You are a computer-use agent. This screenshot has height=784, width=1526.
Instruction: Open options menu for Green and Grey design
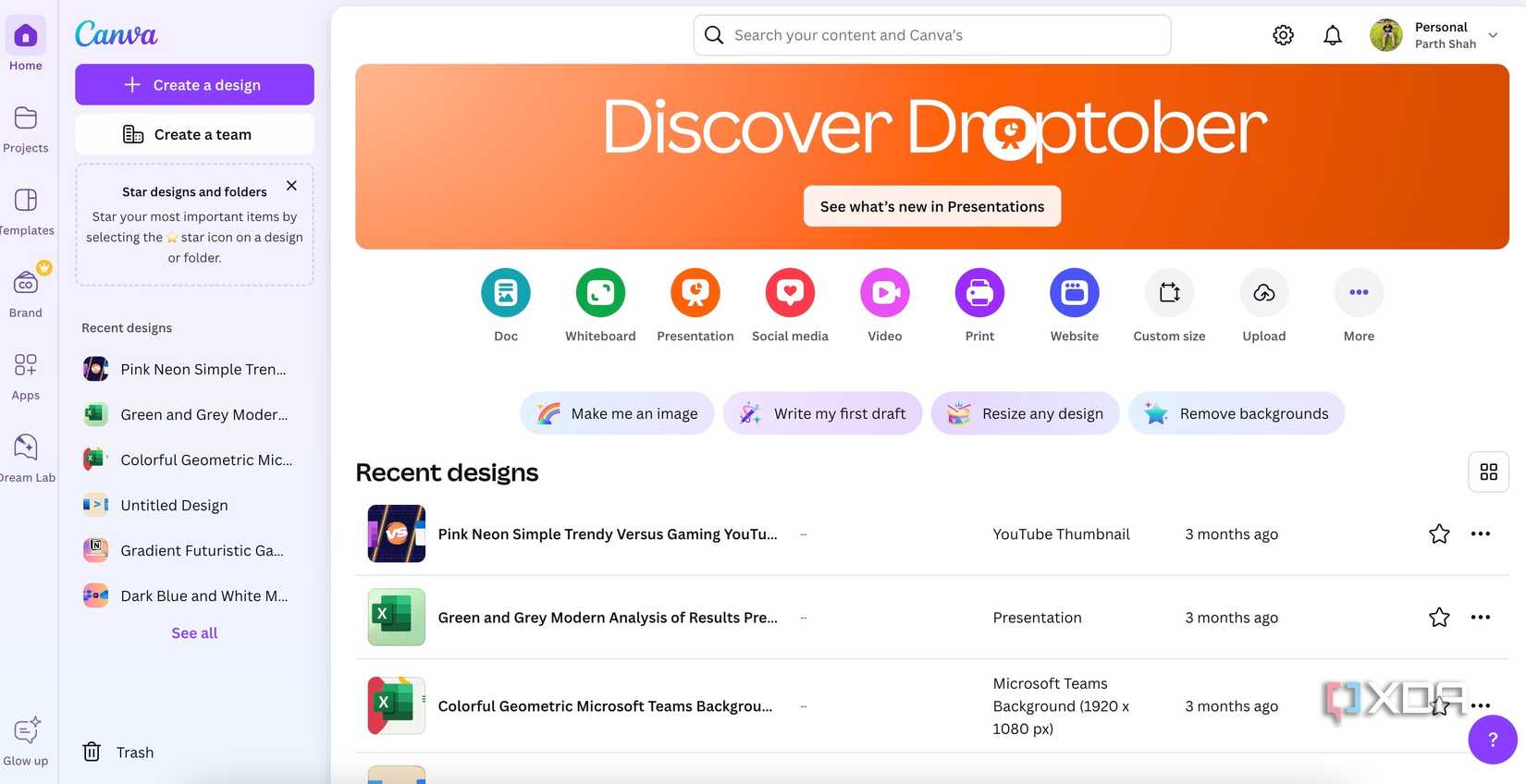1481,618
